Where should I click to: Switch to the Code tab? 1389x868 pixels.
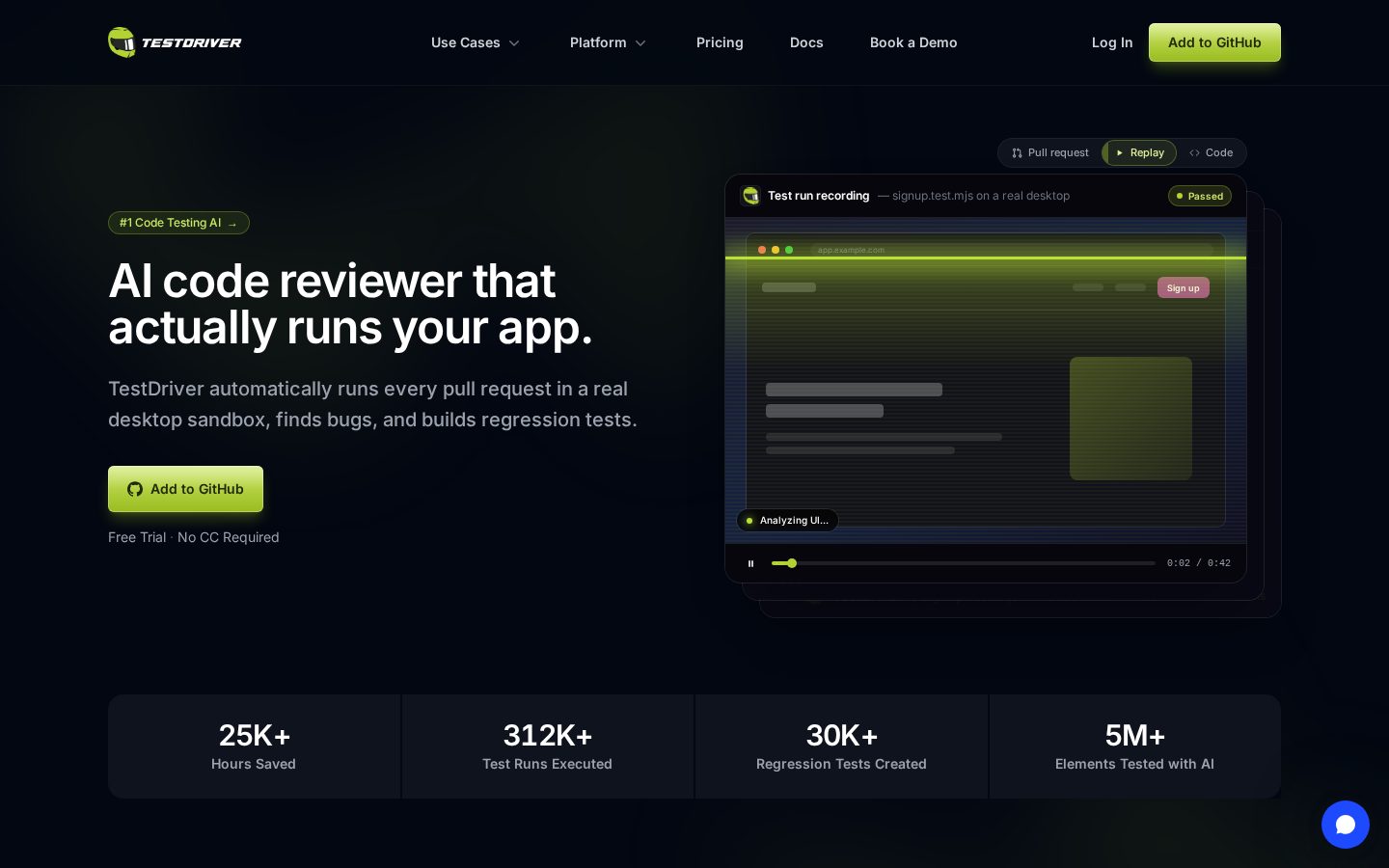point(1212,152)
